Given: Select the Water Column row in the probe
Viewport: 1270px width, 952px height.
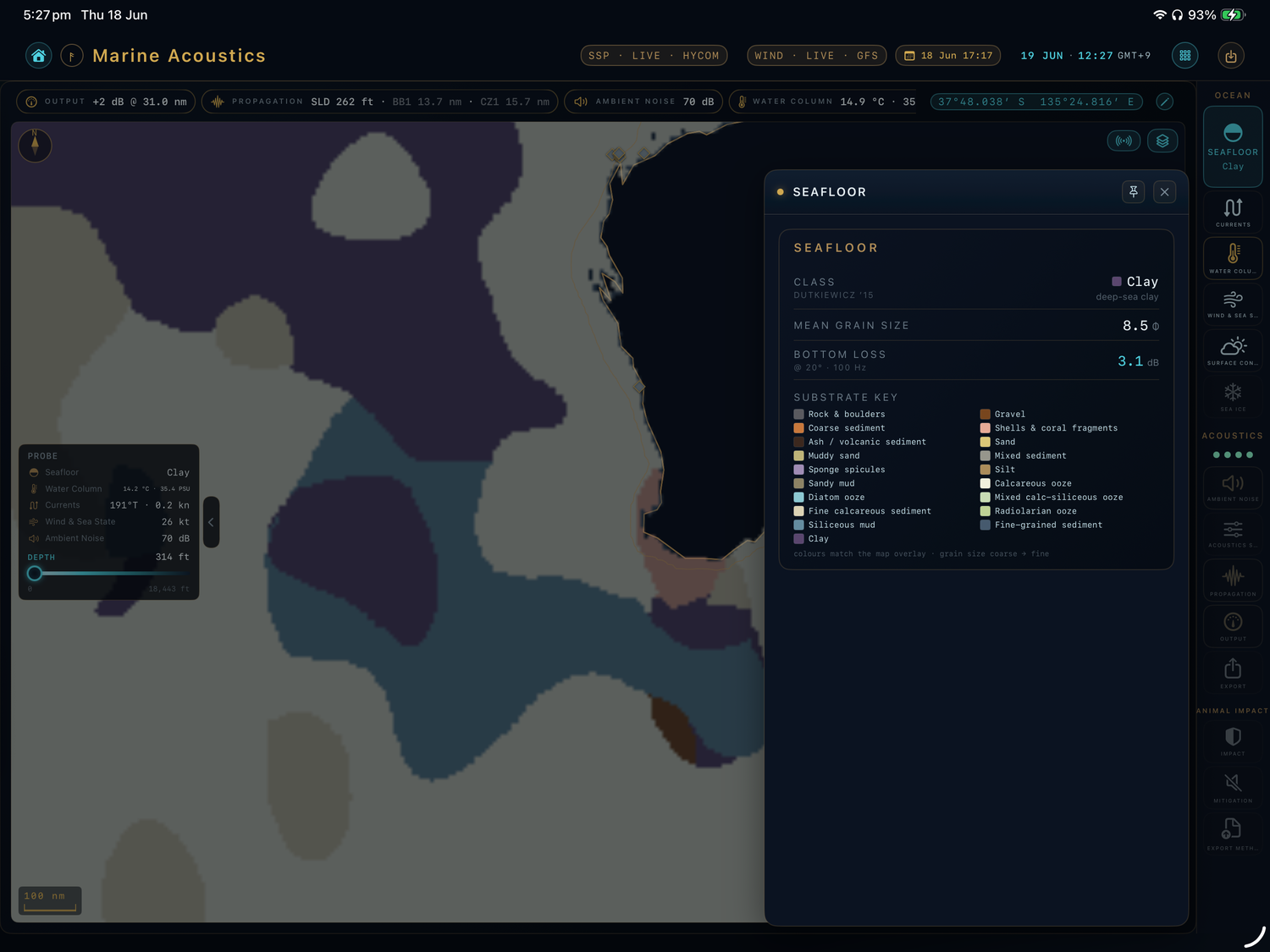Looking at the screenshot, I should click(x=108, y=489).
